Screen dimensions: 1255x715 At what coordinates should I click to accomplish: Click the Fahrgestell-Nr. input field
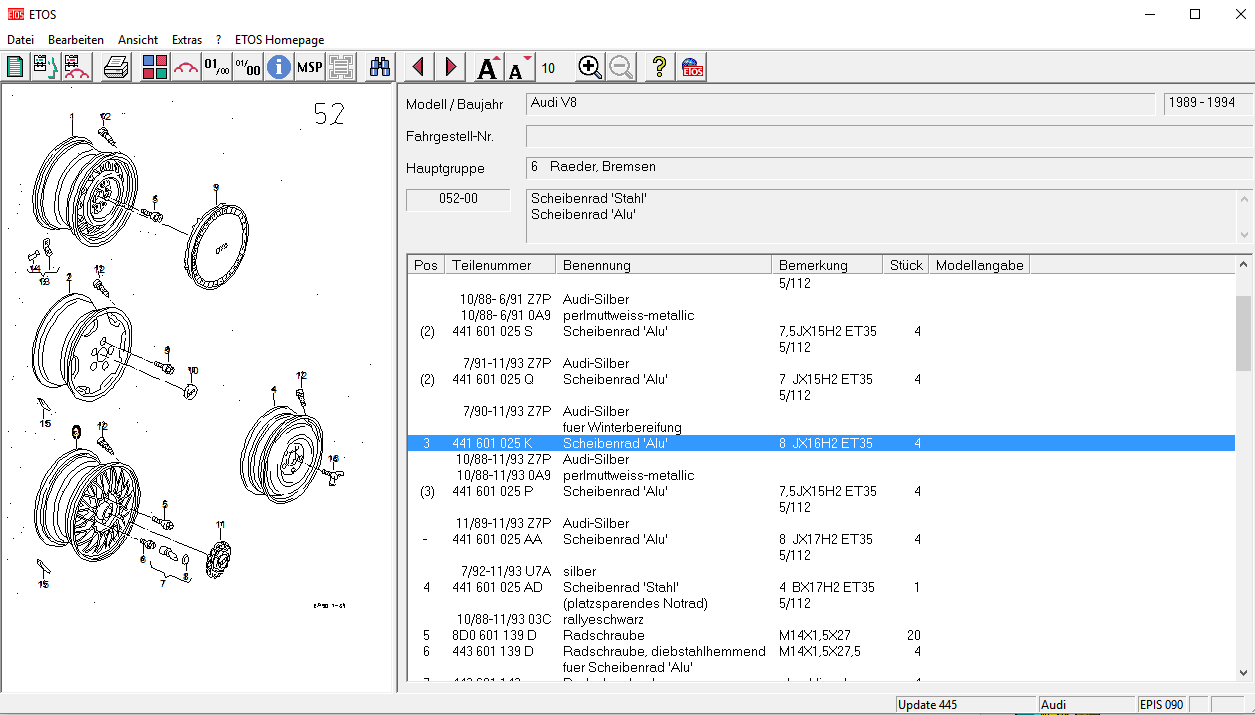tap(888, 136)
